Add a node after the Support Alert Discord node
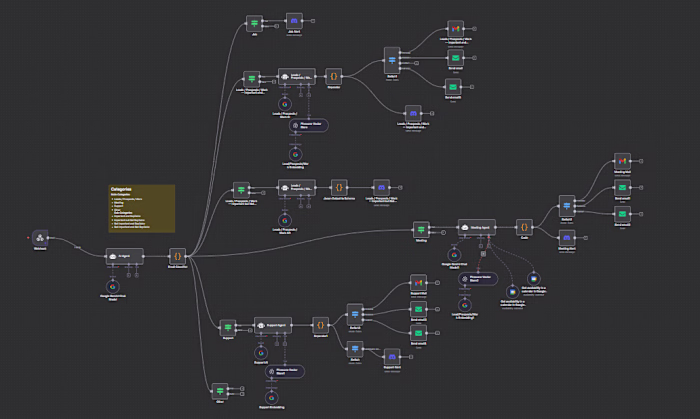This screenshot has height=419, width=700. point(411,357)
